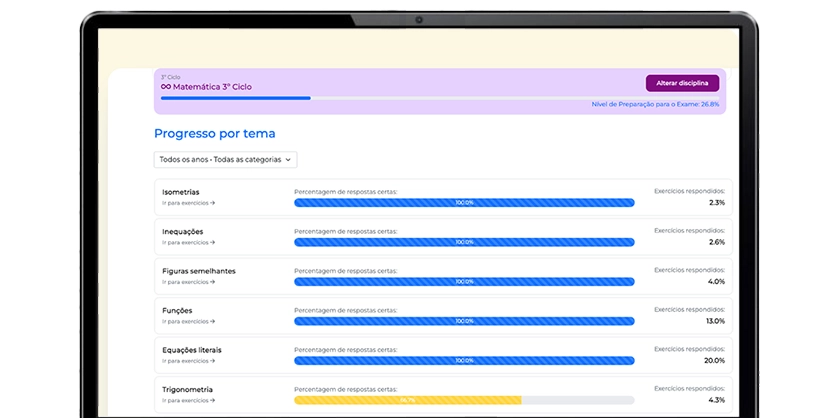The image size is (822, 418).
Task: Click the 2.3% exercises answered value
Action: (717, 202)
